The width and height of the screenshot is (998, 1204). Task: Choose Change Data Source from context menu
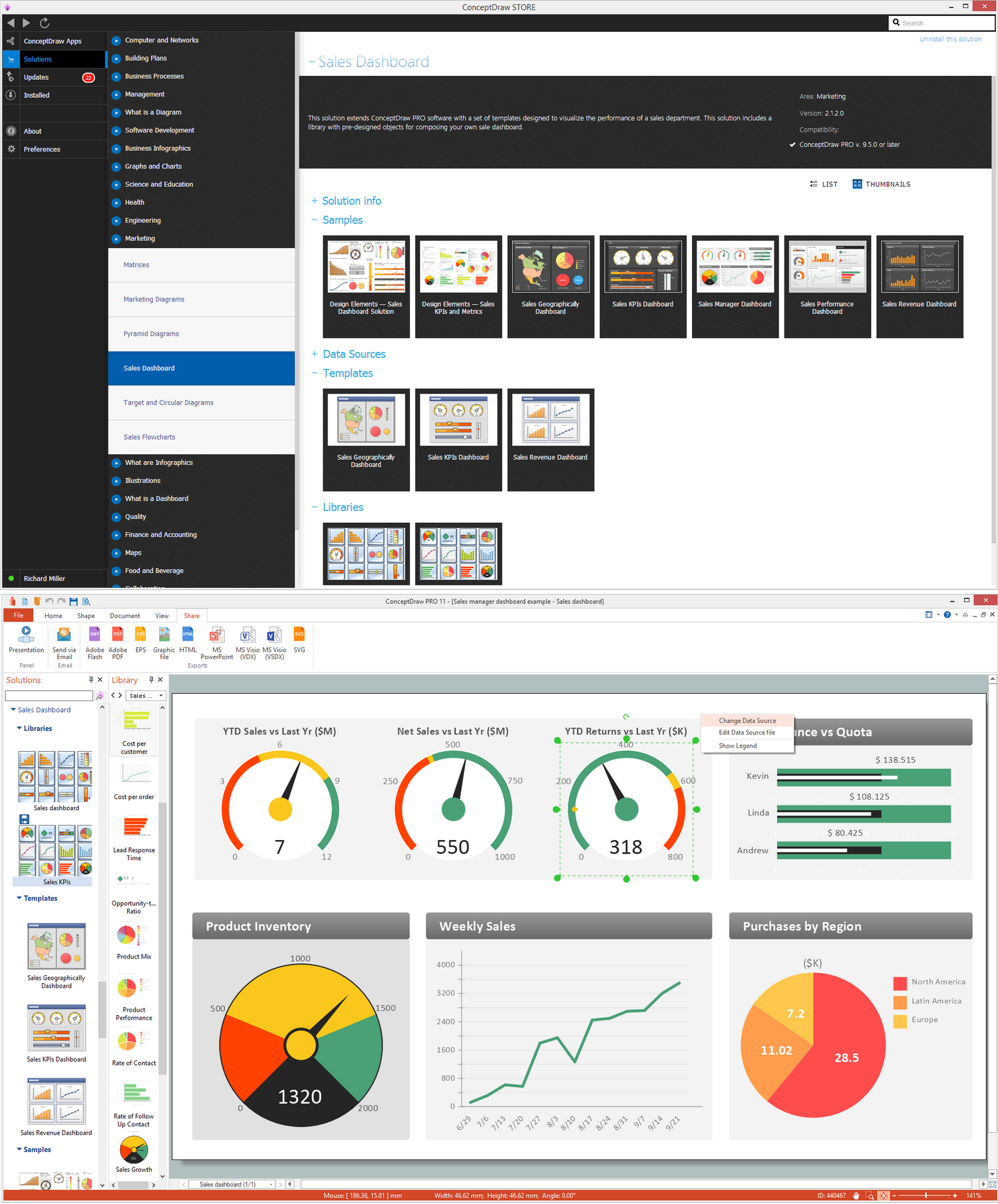point(747,720)
